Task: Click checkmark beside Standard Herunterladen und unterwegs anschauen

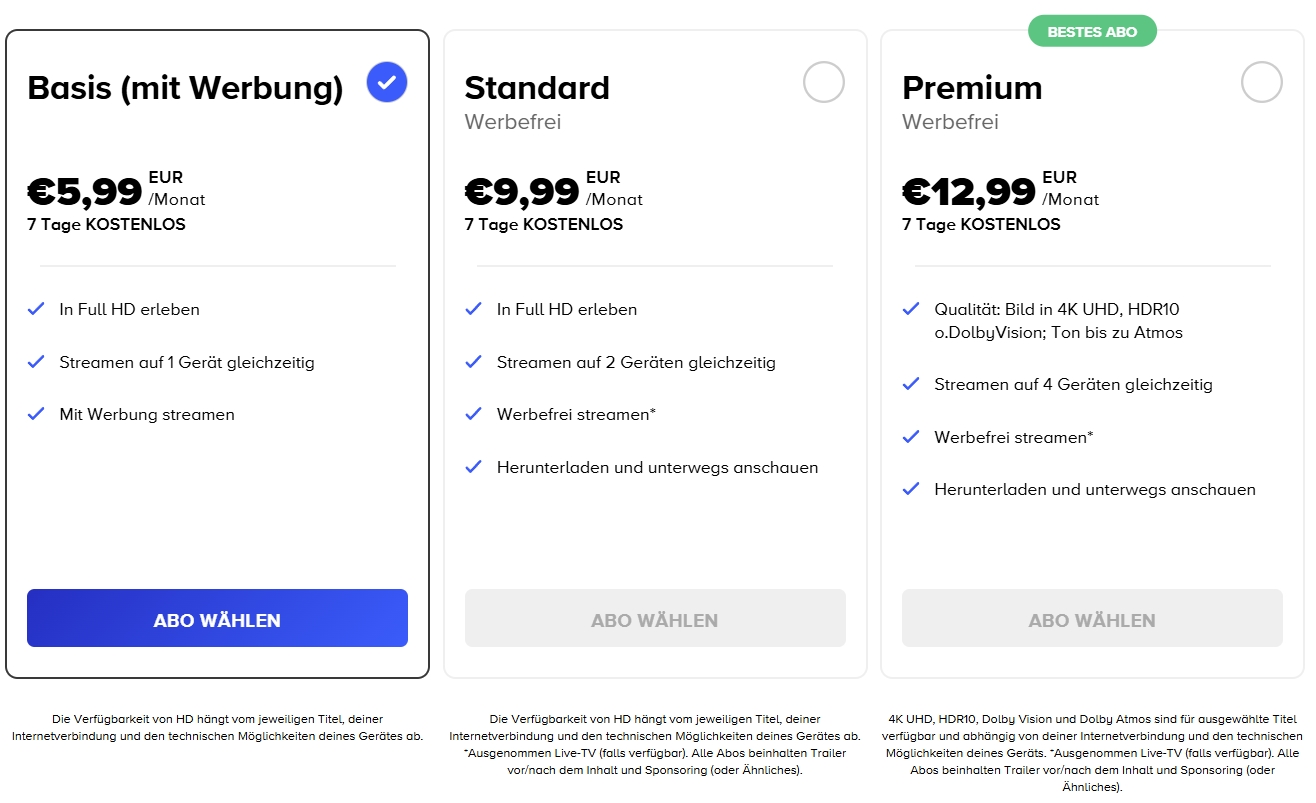Action: pyautogui.click(x=474, y=466)
